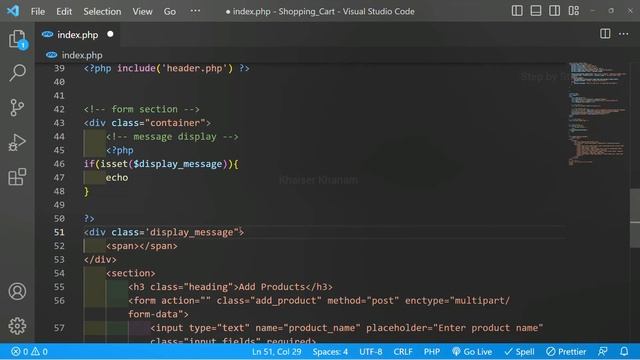Open the notifications bell
Image resolution: width=640 pixels, height=360 pixels.
pos(624,351)
